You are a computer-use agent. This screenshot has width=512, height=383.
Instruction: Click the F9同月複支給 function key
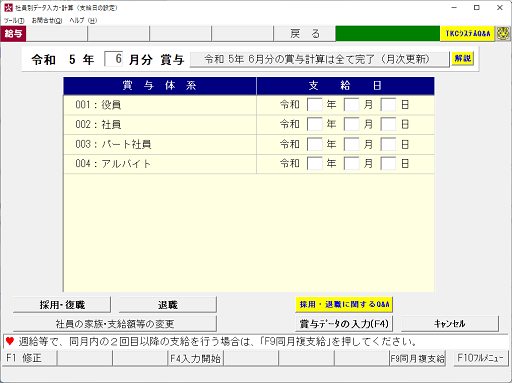pos(417,358)
